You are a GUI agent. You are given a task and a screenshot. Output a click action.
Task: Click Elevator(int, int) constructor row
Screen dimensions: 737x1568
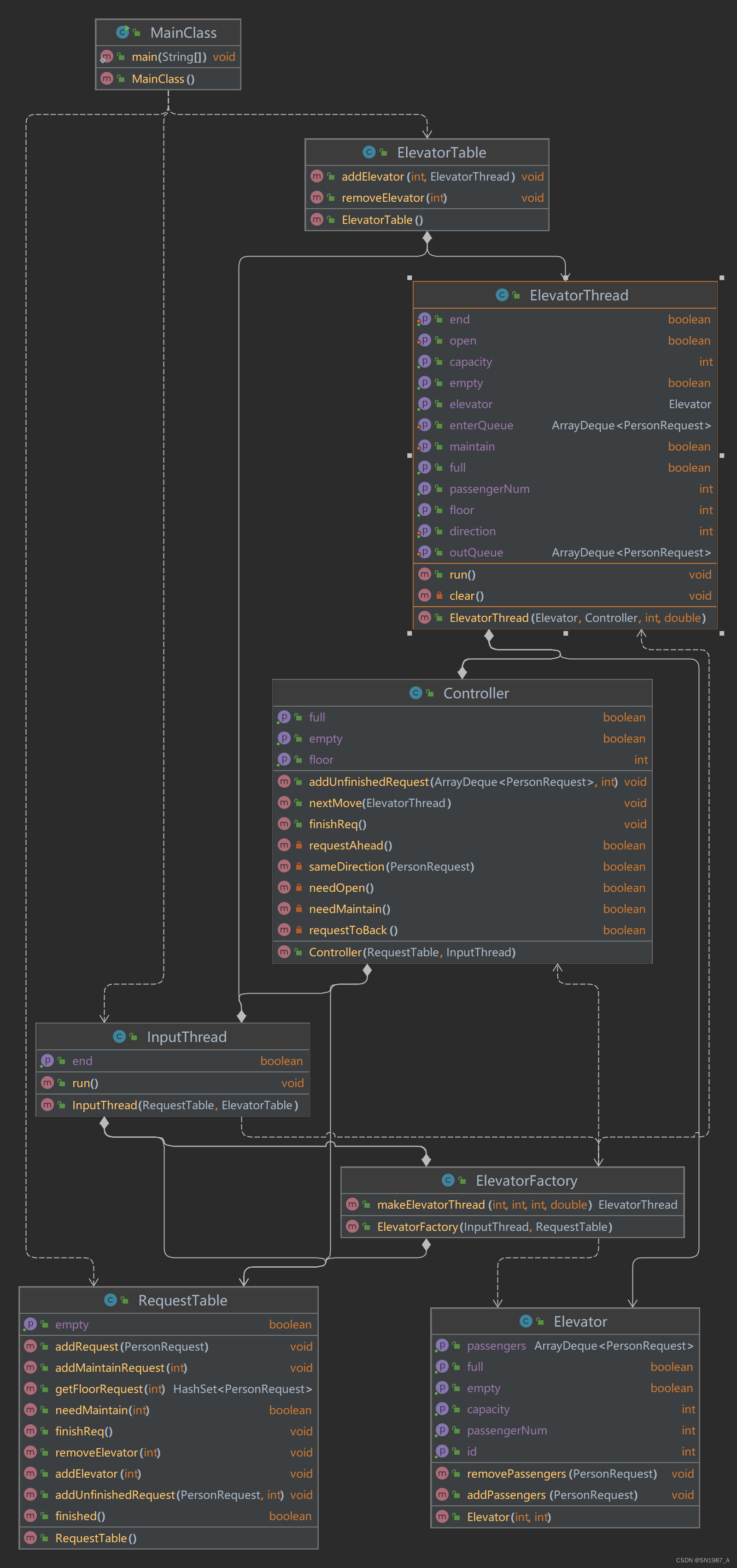(x=565, y=1517)
